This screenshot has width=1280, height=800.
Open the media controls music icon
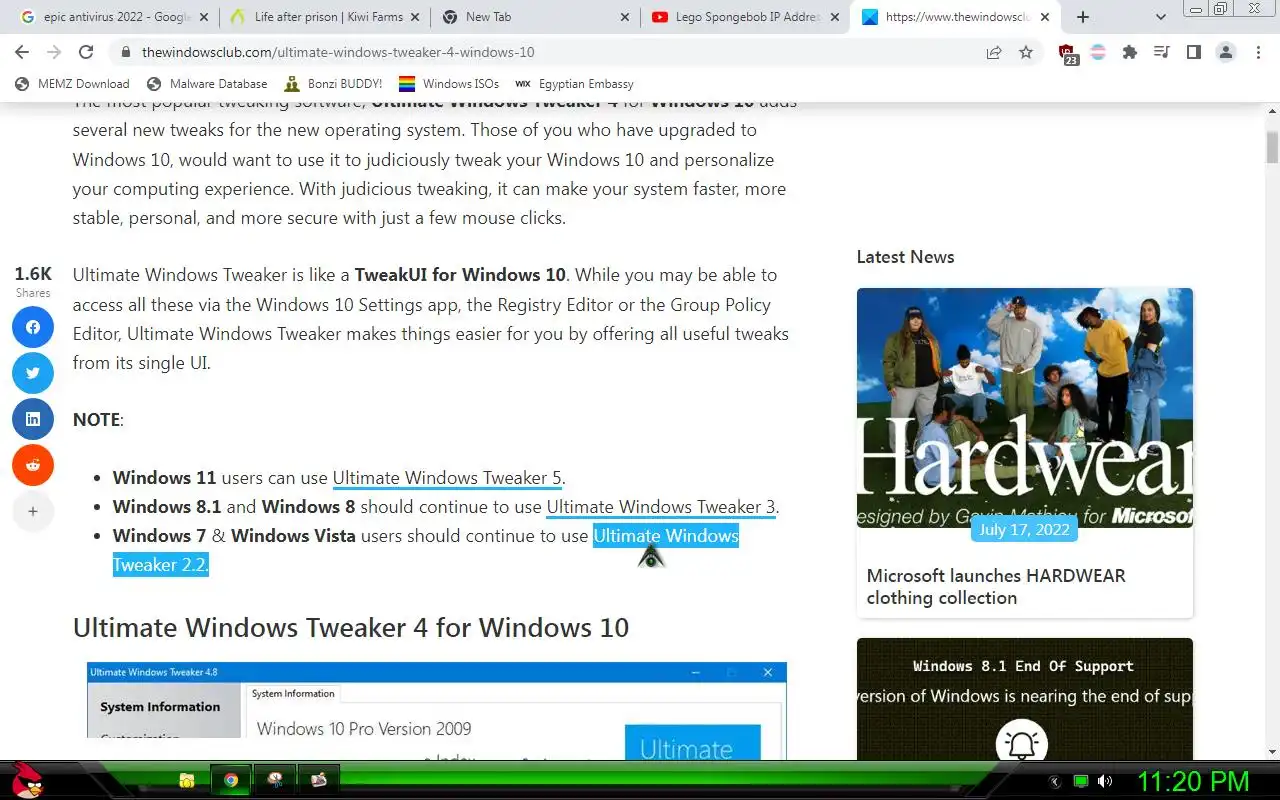1161,52
